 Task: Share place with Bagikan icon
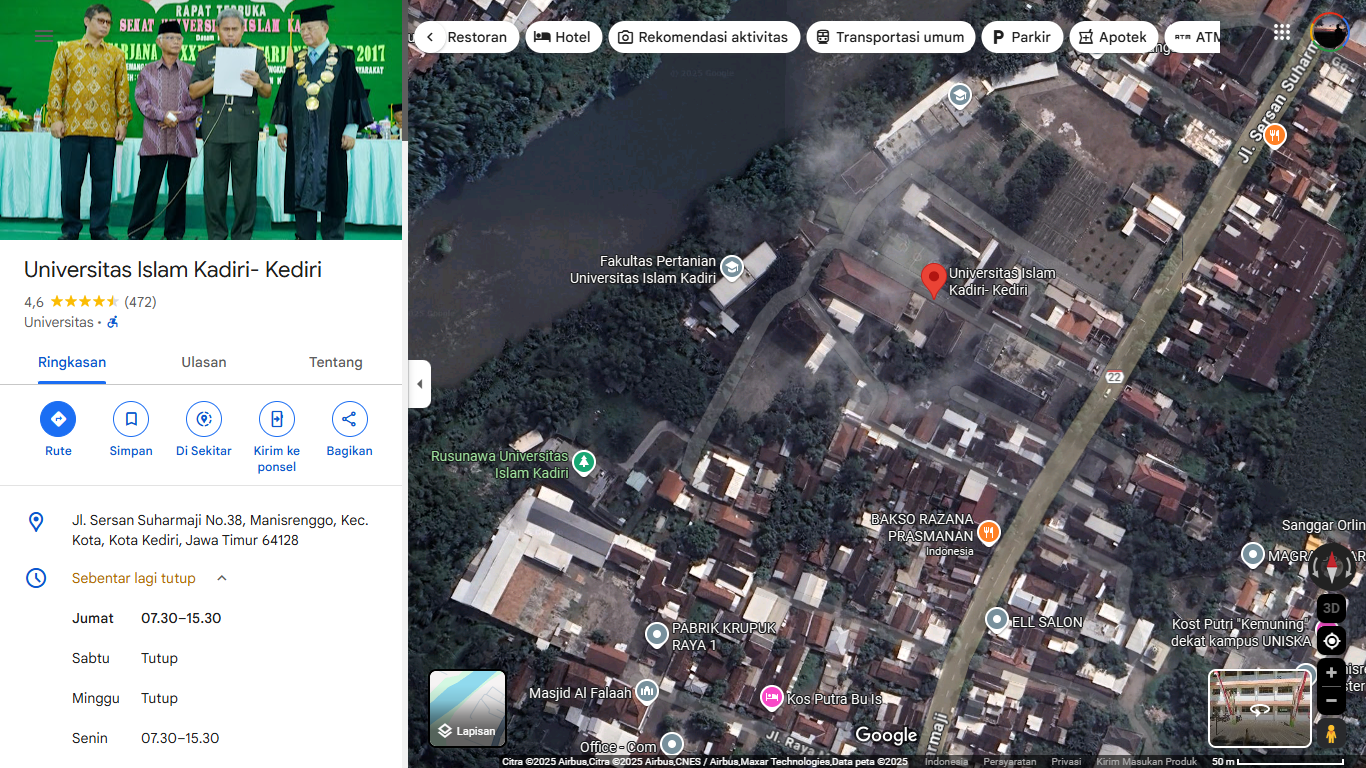click(349, 419)
